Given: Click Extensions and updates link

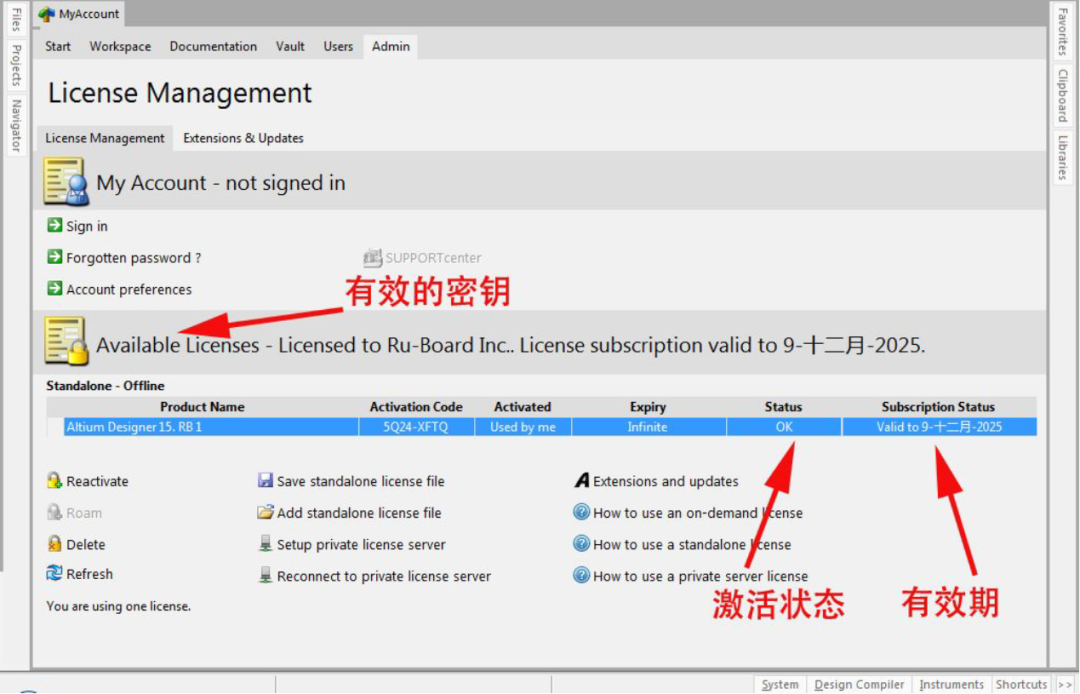Looking at the screenshot, I should [665, 481].
